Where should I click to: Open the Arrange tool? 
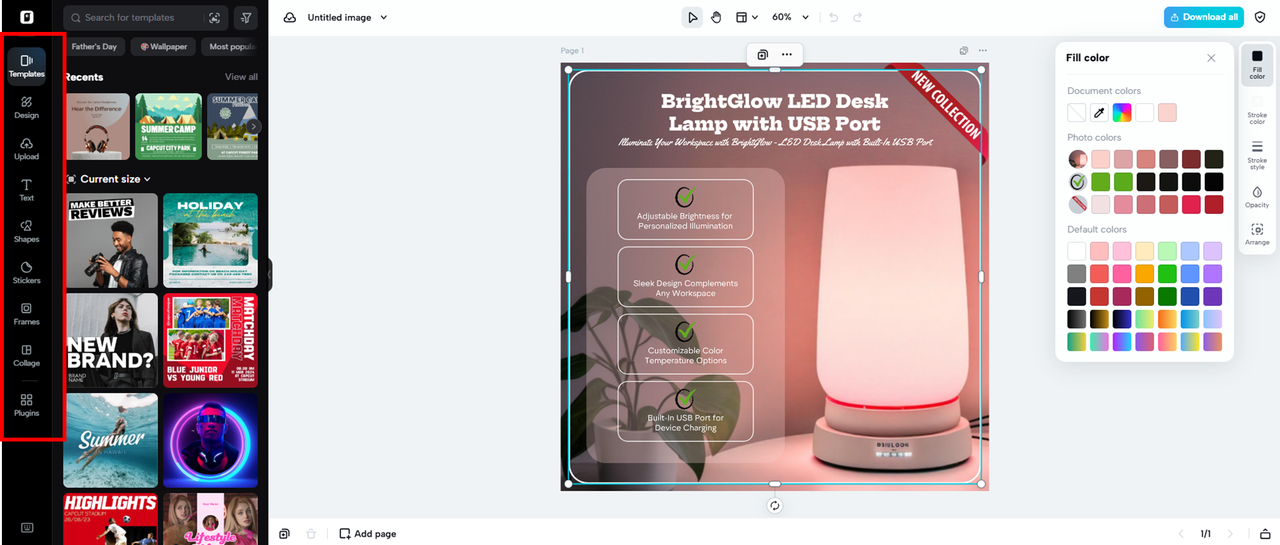coord(1257,235)
